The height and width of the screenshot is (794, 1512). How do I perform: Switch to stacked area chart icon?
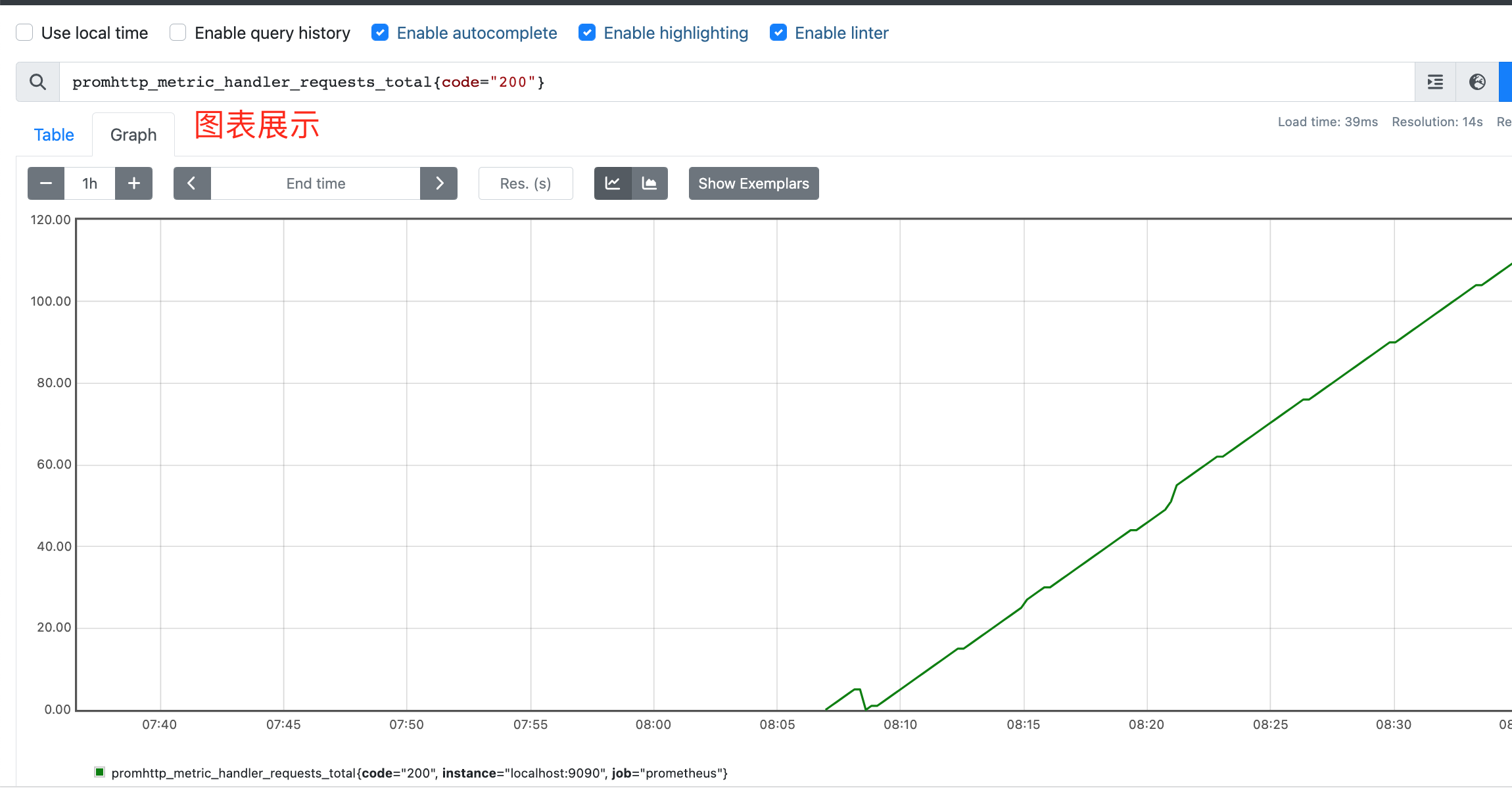(x=650, y=183)
